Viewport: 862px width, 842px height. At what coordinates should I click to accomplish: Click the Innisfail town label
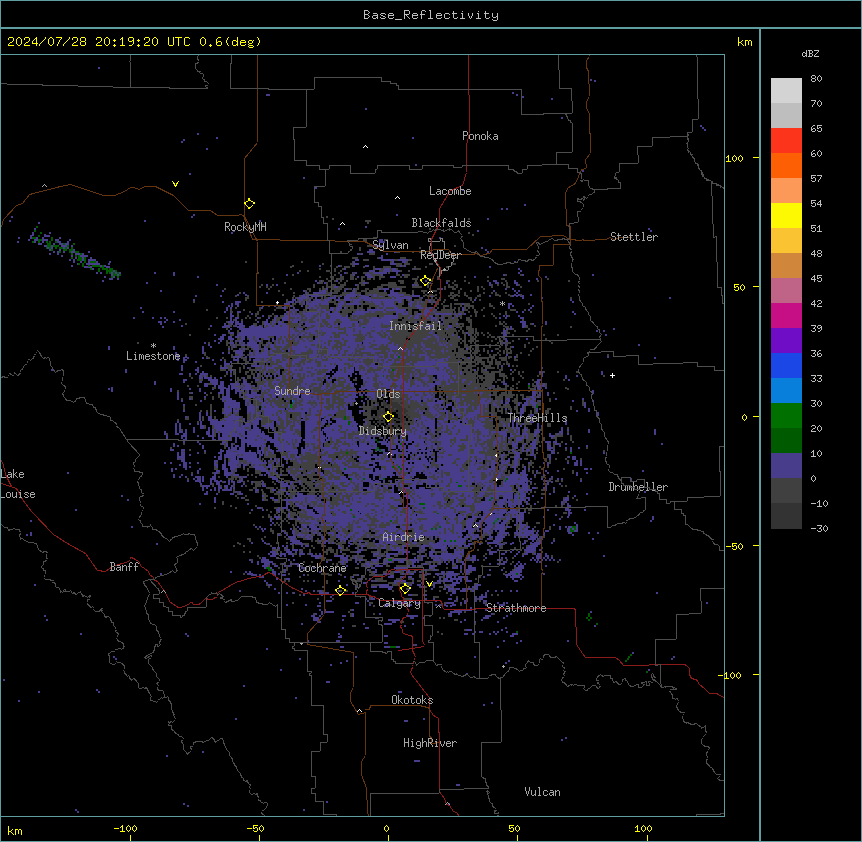(x=415, y=326)
